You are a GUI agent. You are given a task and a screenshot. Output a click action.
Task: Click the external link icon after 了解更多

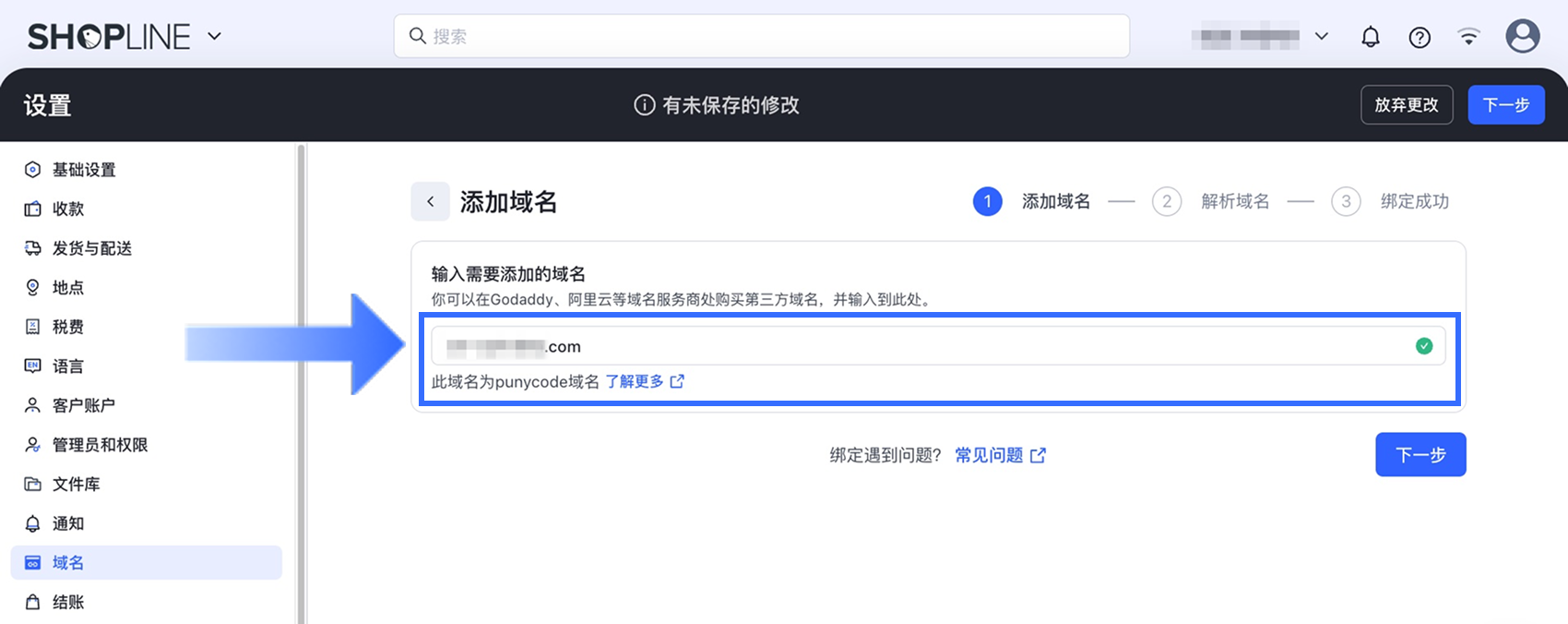point(677,381)
